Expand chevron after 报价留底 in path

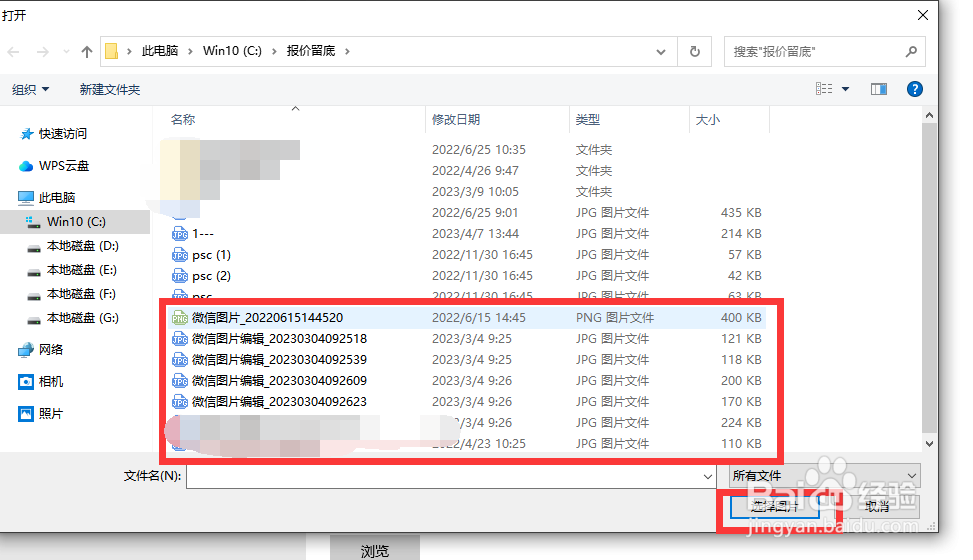point(348,52)
